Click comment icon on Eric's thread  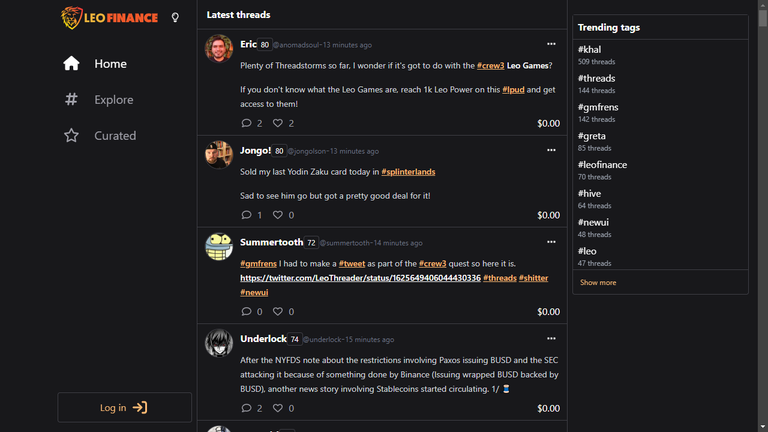[x=246, y=123]
